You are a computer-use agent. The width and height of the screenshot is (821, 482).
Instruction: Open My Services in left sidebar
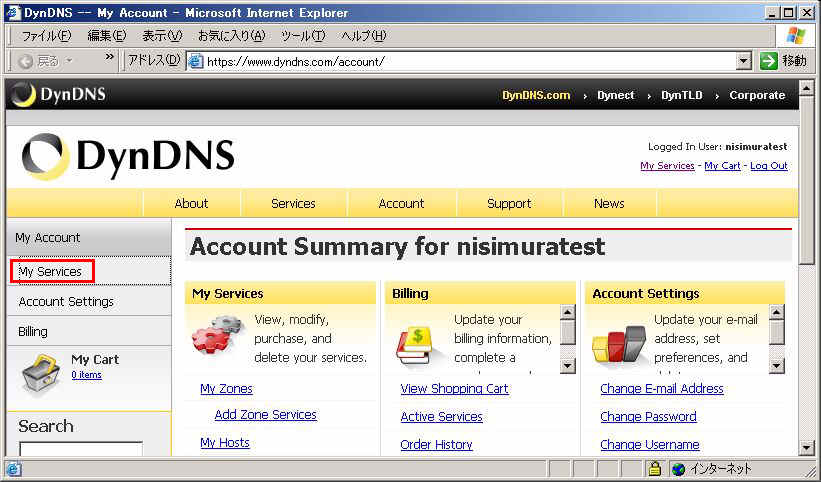pyautogui.click(x=90, y=271)
